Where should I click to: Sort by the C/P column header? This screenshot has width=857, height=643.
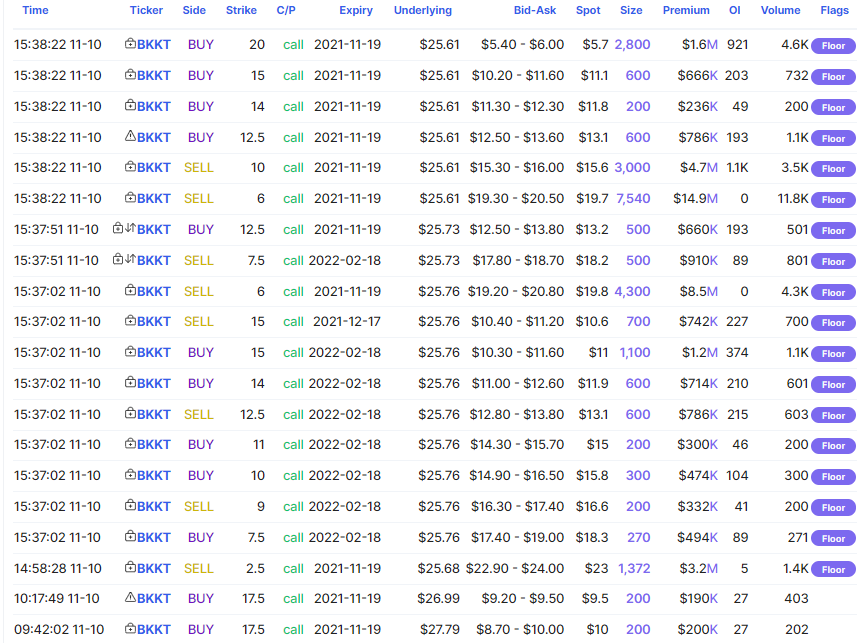tap(286, 10)
